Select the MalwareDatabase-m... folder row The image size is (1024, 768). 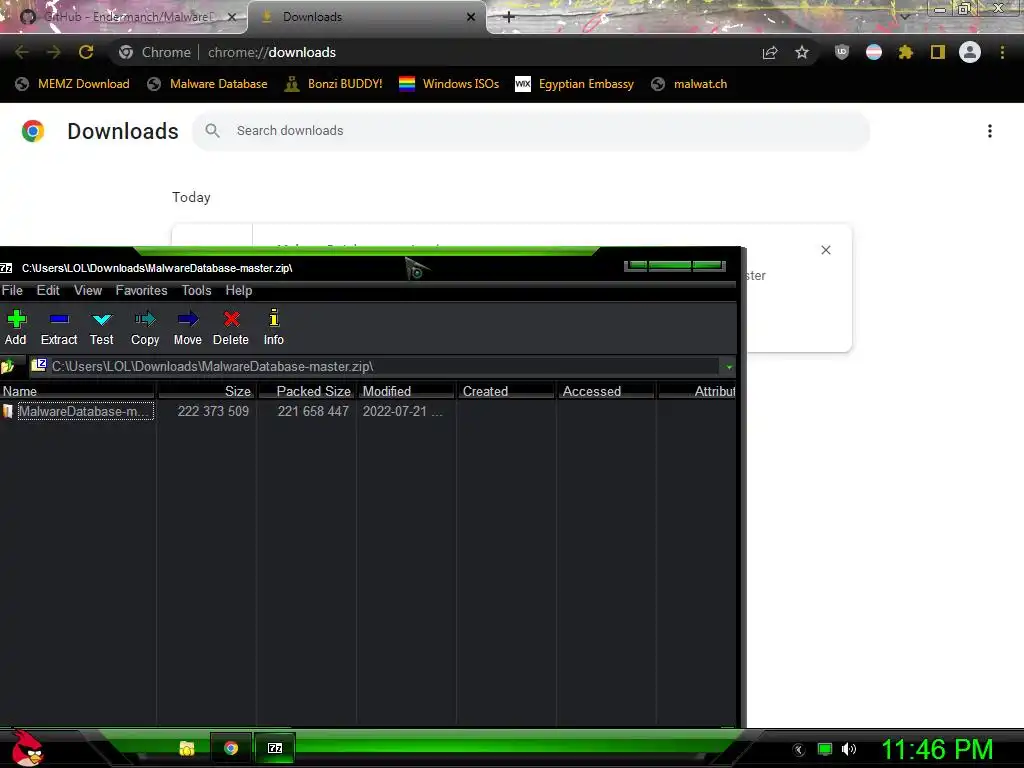pyautogui.click(x=78, y=411)
